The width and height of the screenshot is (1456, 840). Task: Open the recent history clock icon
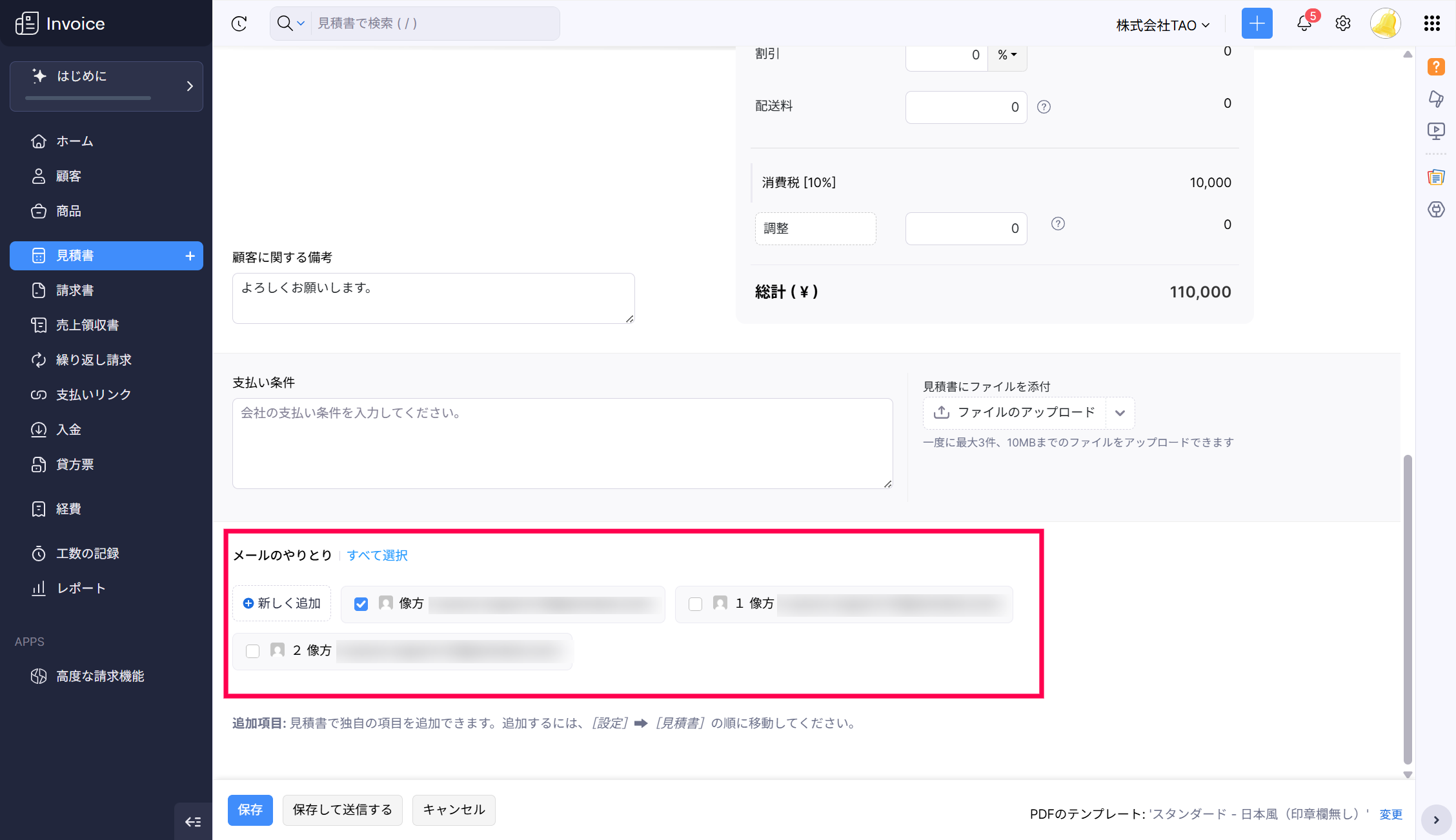click(239, 24)
